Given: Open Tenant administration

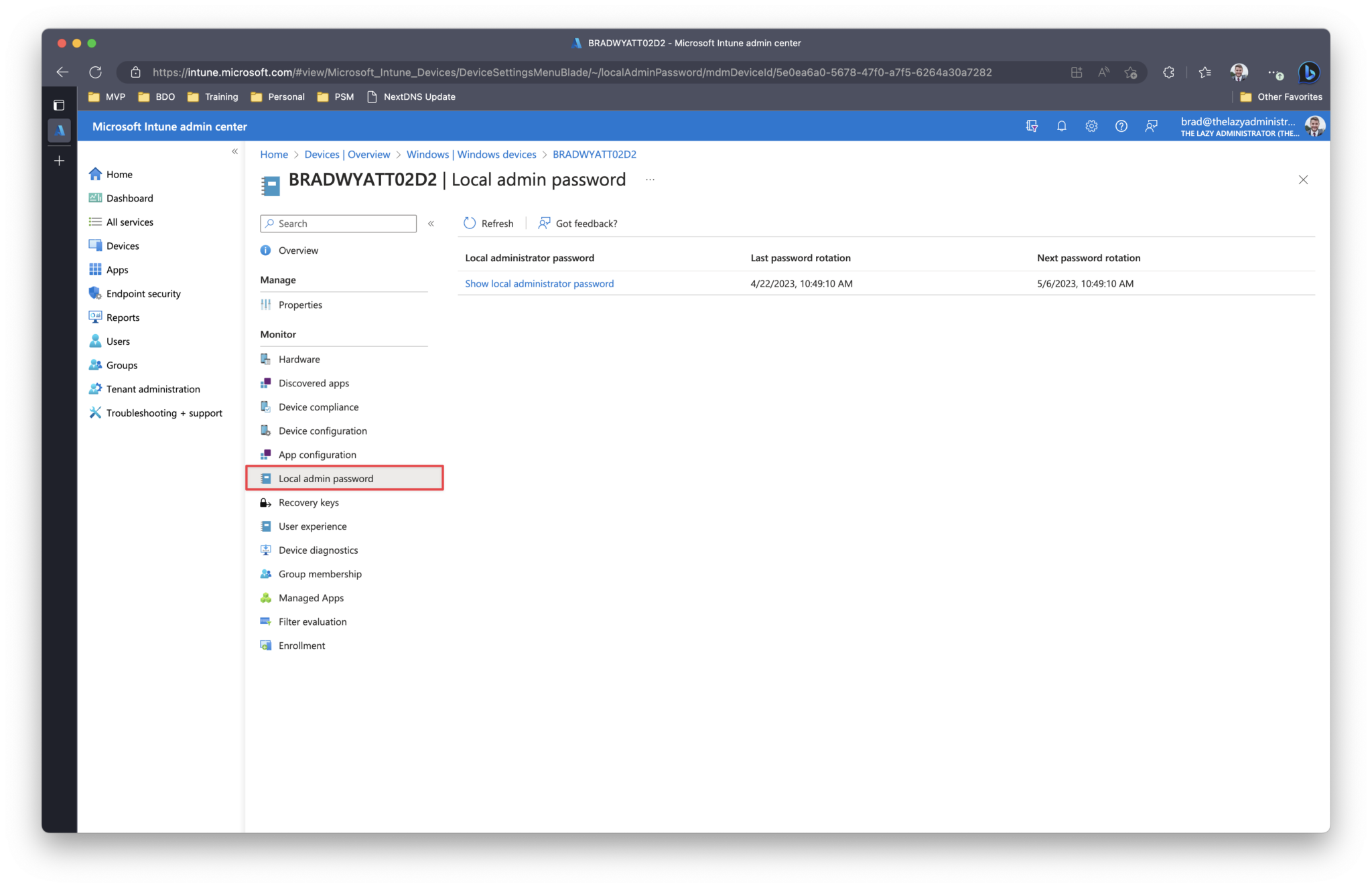Looking at the screenshot, I should point(144,389).
